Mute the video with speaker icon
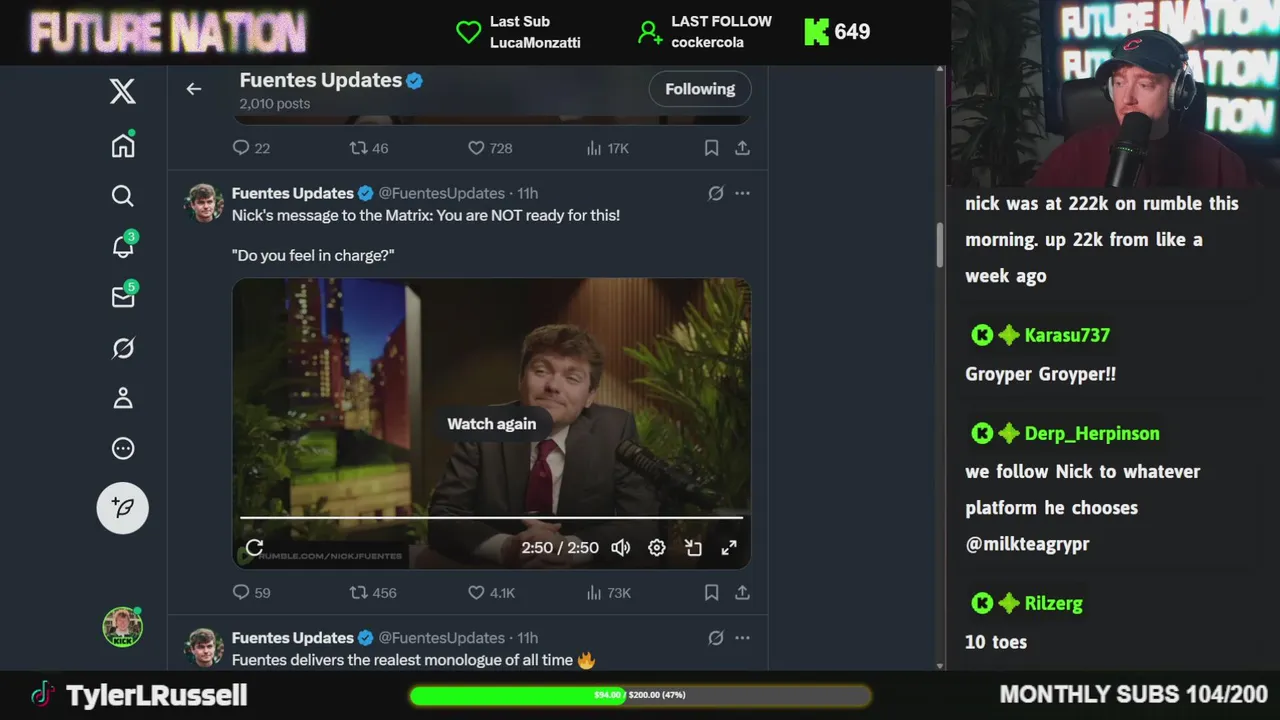The image size is (1280, 720). (x=621, y=548)
